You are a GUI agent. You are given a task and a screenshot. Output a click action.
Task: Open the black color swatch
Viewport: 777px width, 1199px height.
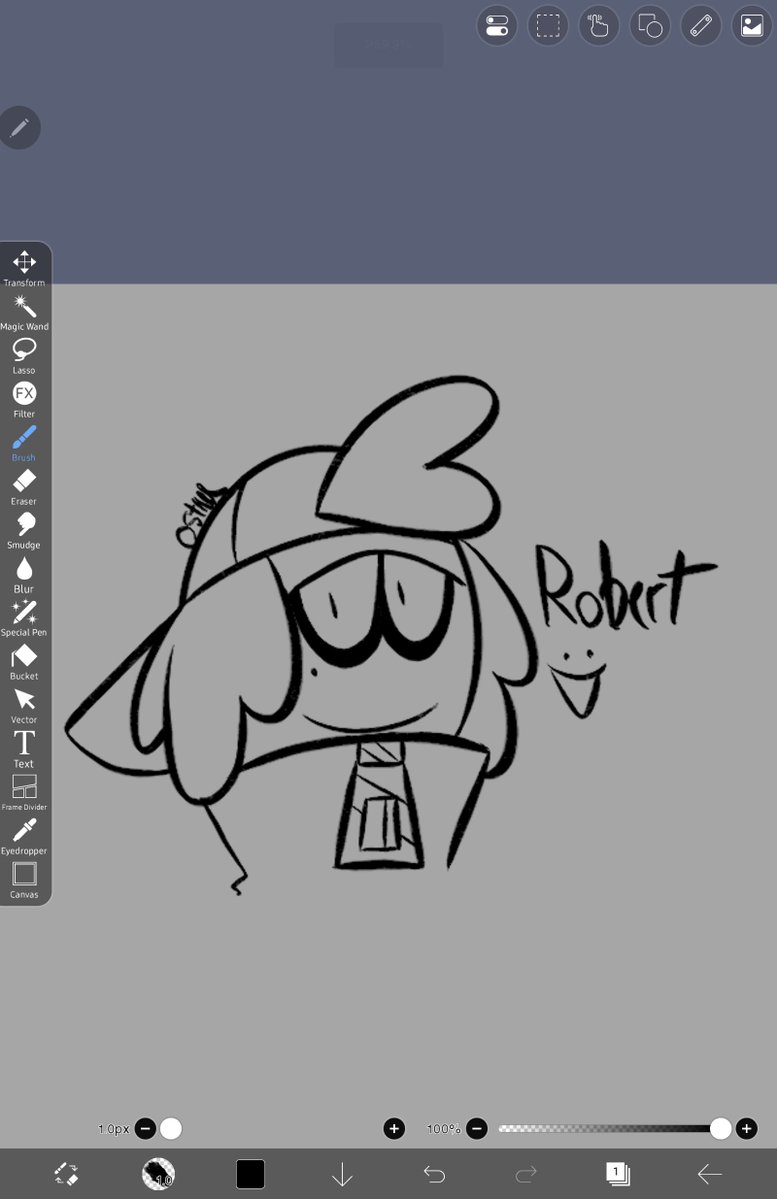250,1174
